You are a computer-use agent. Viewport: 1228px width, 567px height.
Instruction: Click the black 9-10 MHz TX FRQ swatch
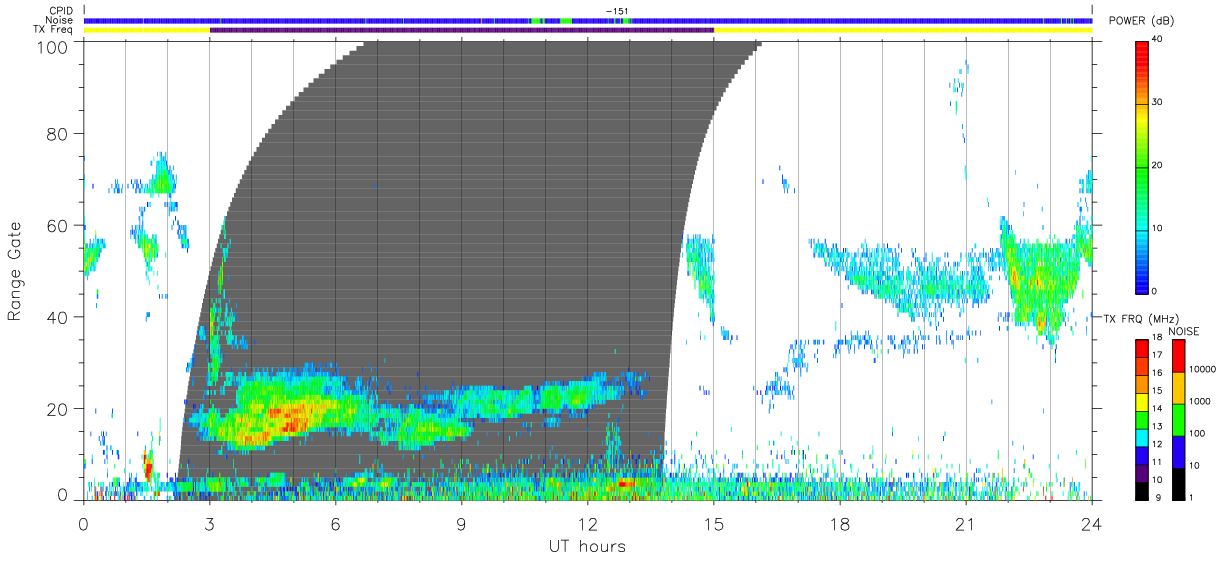(x=1140, y=490)
